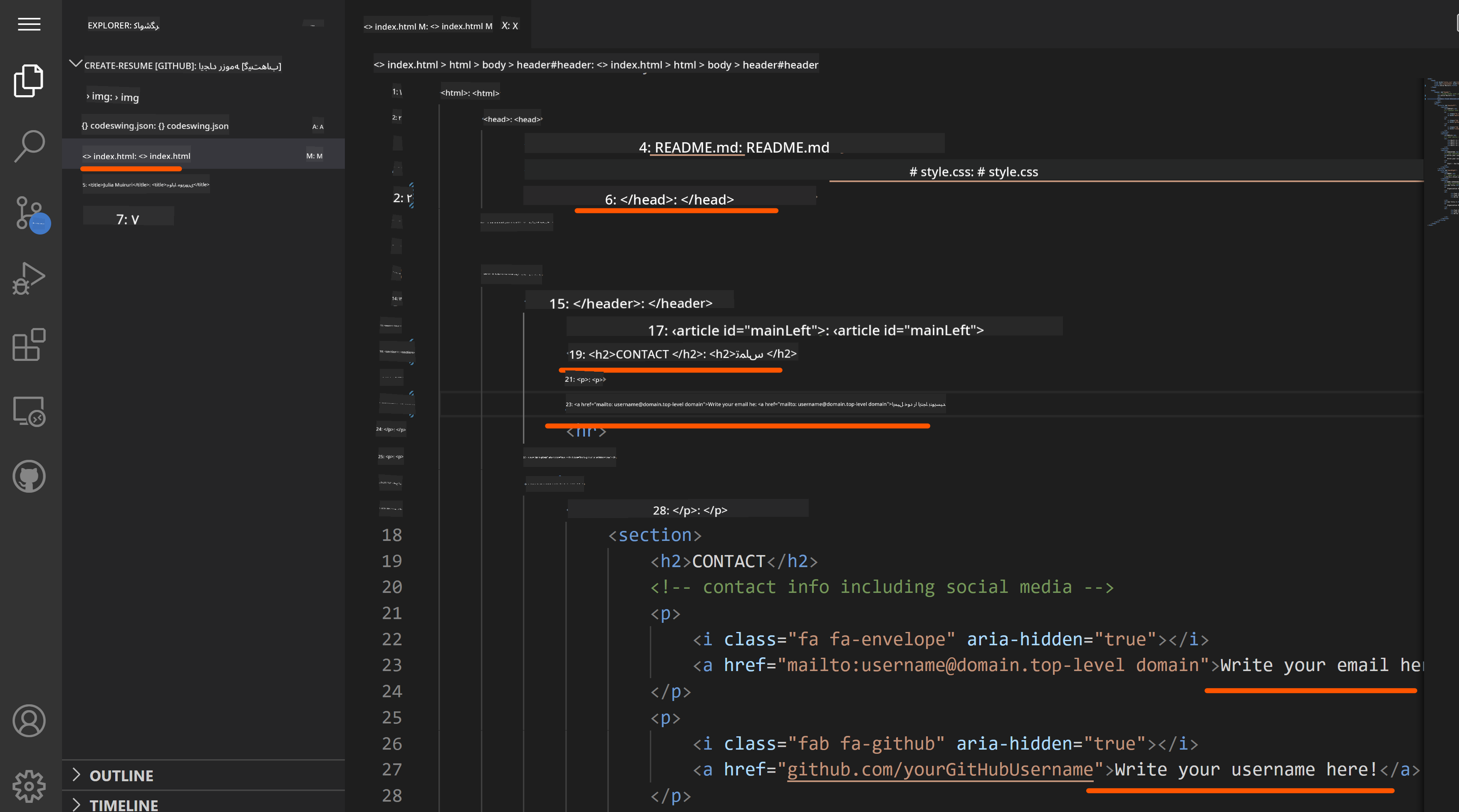Open Run and Debug view
The width and height of the screenshot is (1459, 812).
29,279
